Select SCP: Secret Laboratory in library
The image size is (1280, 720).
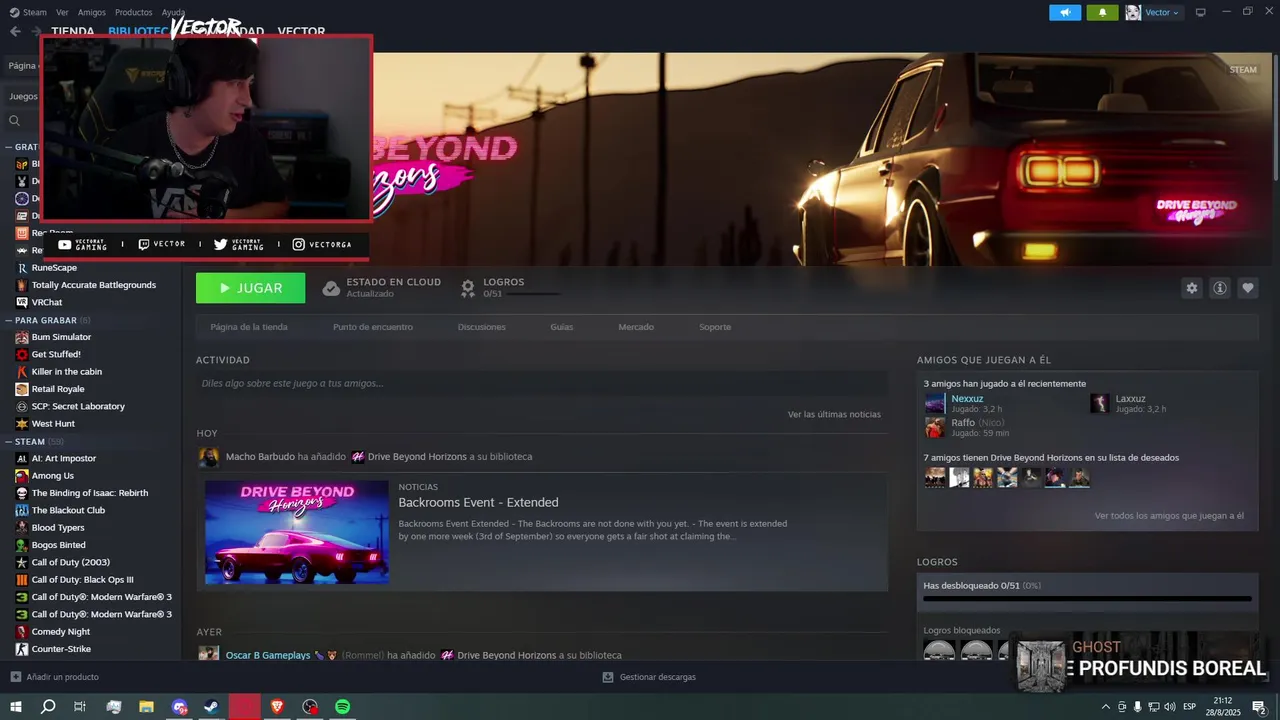click(x=78, y=406)
